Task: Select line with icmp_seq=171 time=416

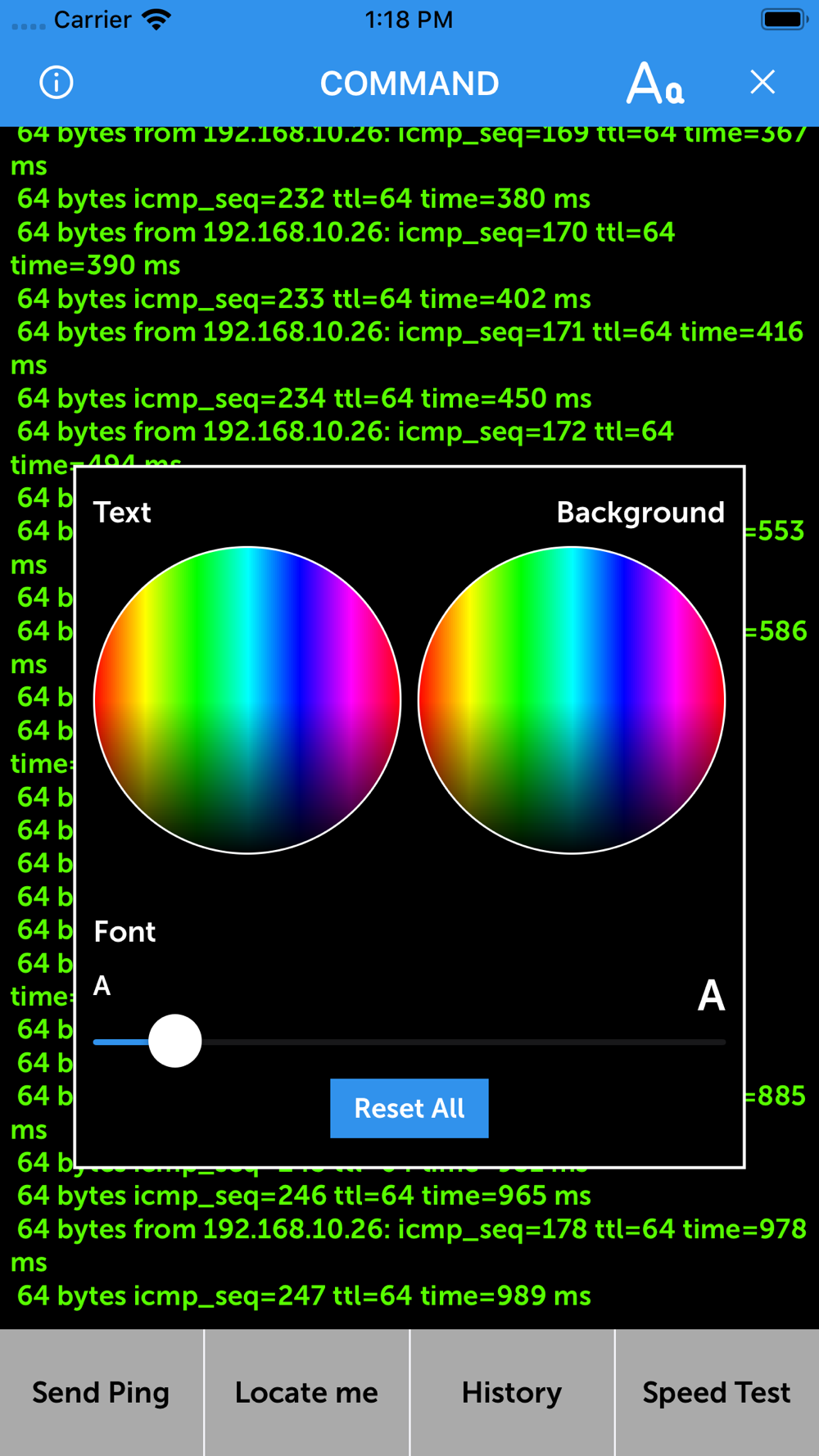Action: coord(407,348)
